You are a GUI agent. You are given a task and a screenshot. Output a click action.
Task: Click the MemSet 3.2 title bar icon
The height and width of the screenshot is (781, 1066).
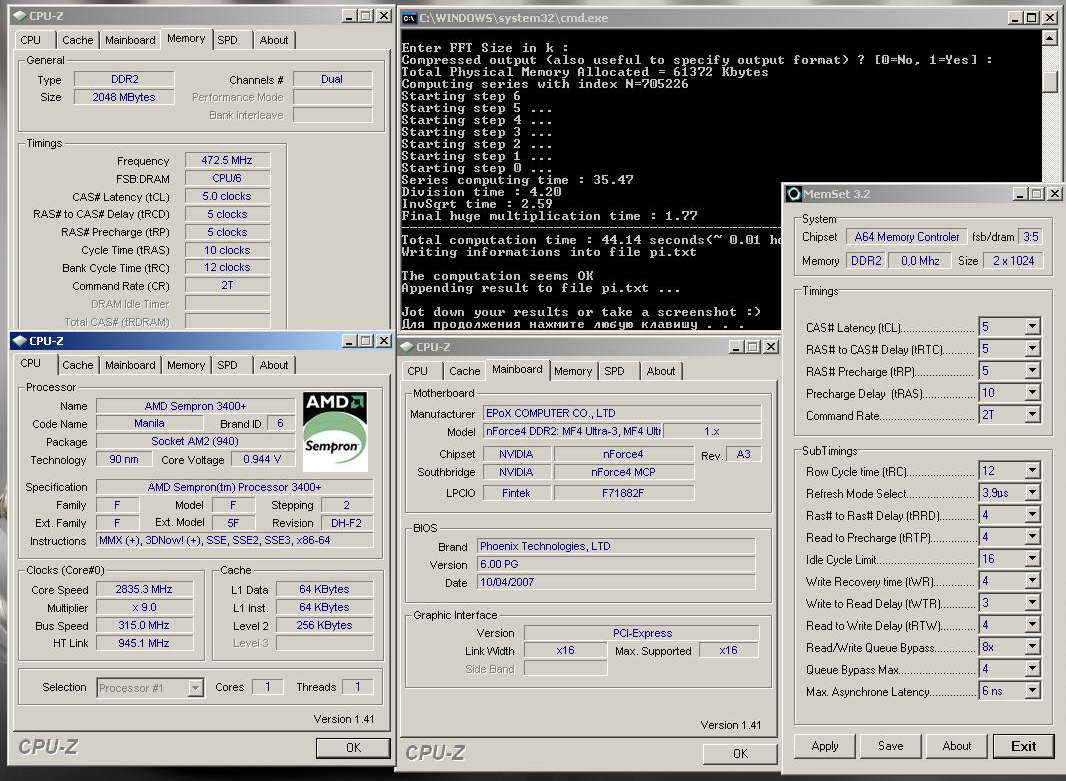tap(793, 194)
